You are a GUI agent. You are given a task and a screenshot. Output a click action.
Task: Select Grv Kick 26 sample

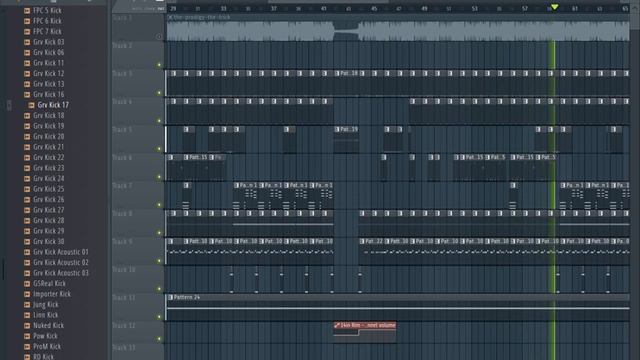[x=49, y=199]
